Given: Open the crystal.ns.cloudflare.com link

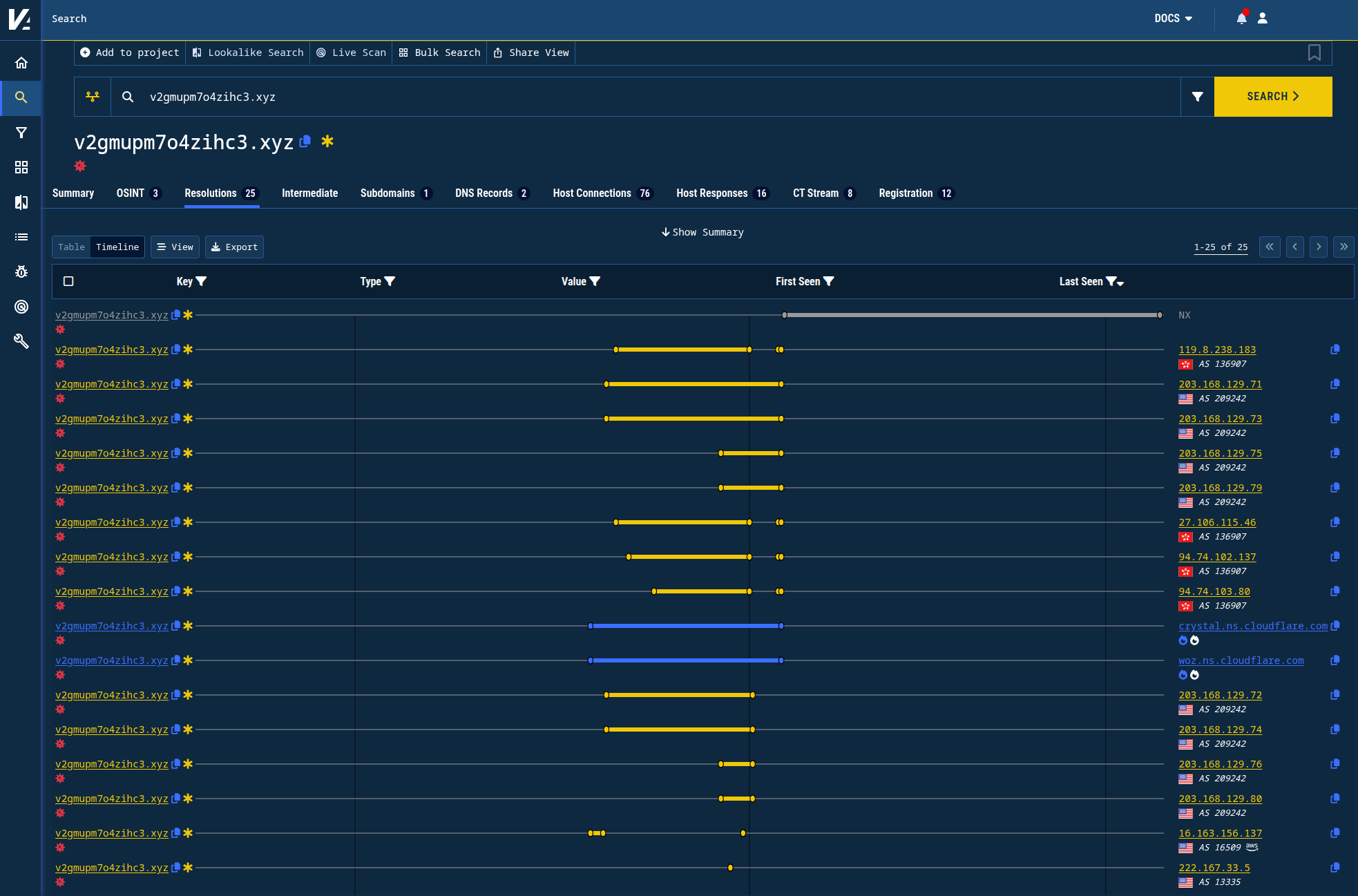Looking at the screenshot, I should tap(1252, 626).
